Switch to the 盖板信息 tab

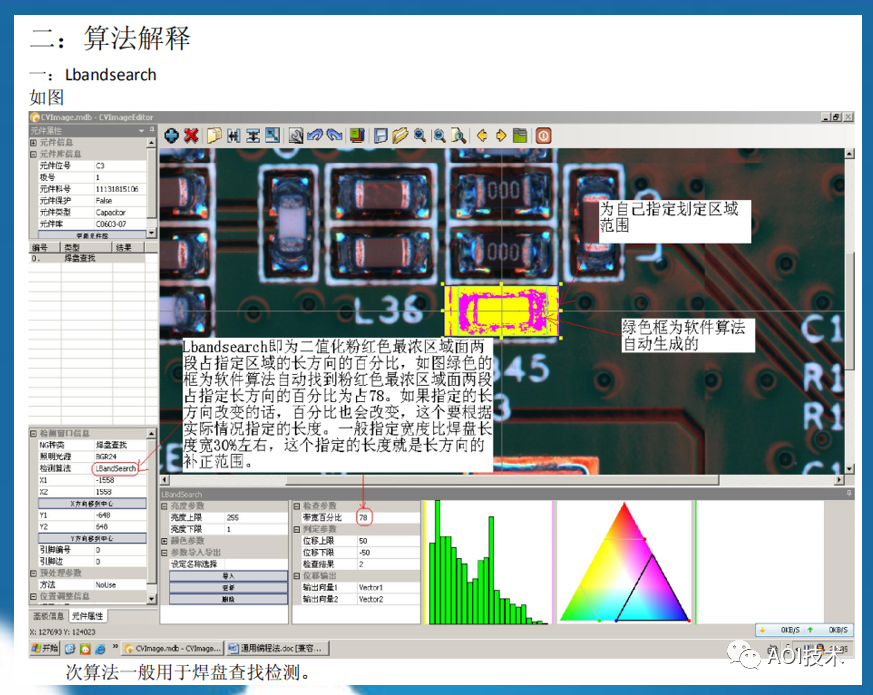click(46, 616)
